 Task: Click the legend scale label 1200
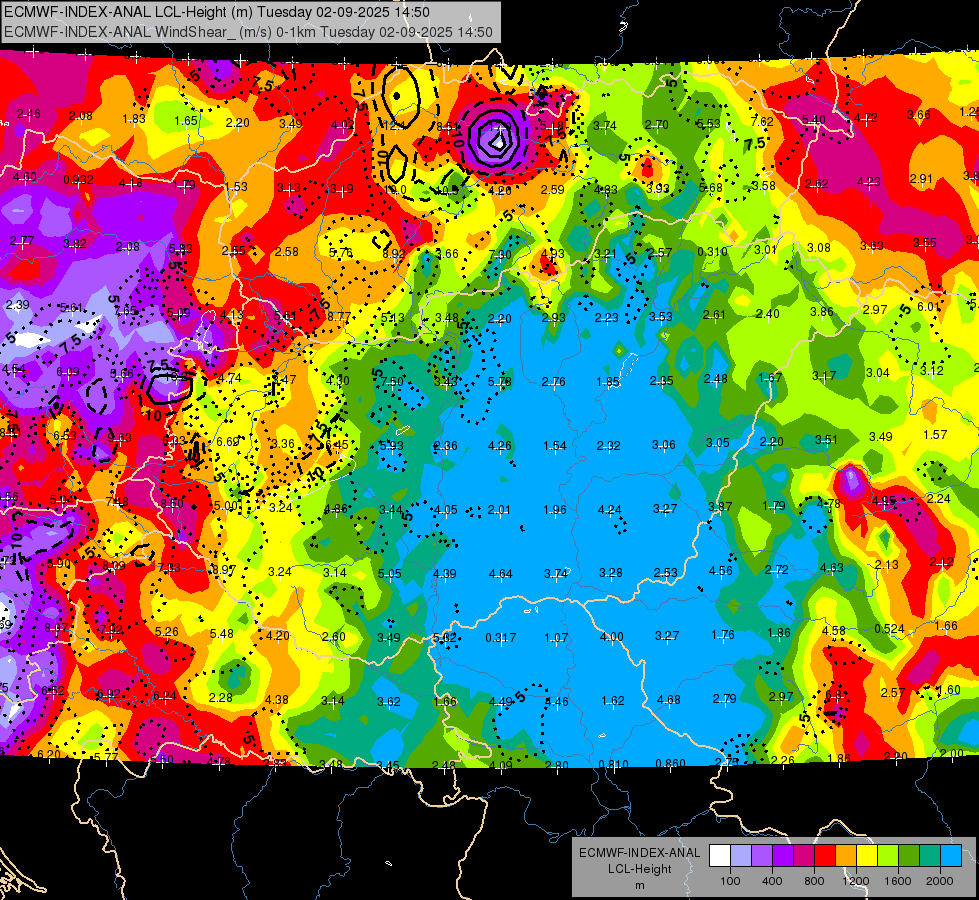click(x=856, y=881)
